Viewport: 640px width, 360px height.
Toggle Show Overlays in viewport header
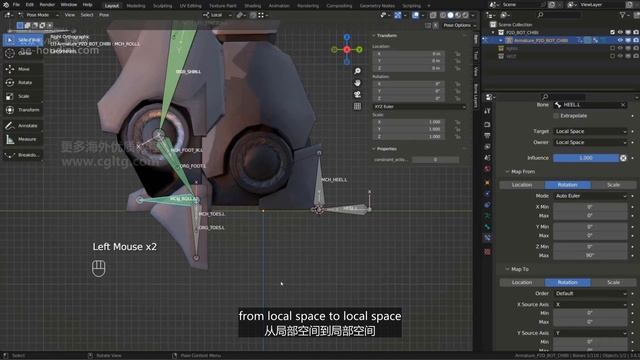415,15
